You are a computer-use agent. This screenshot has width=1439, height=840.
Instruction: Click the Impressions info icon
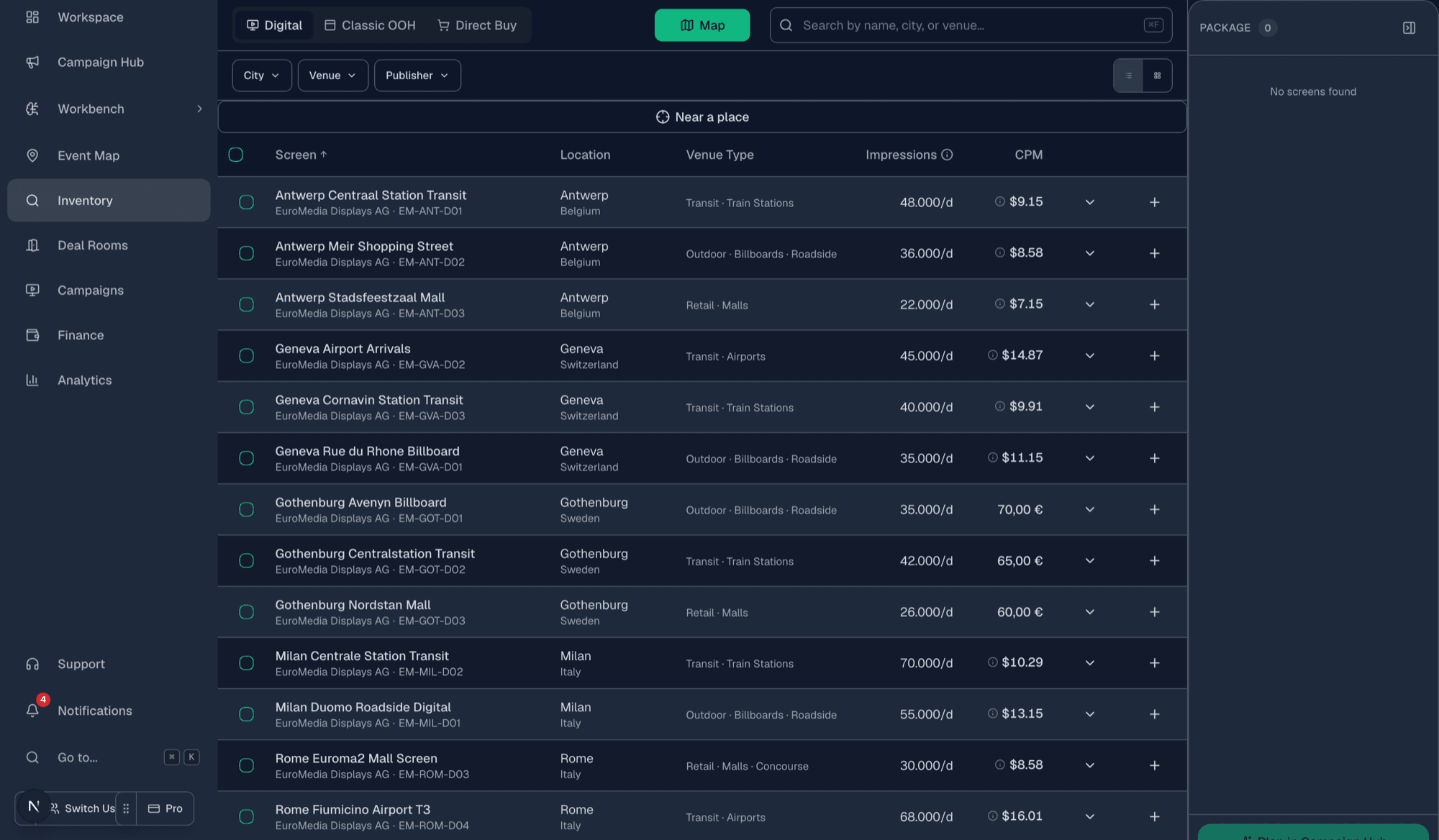click(947, 155)
